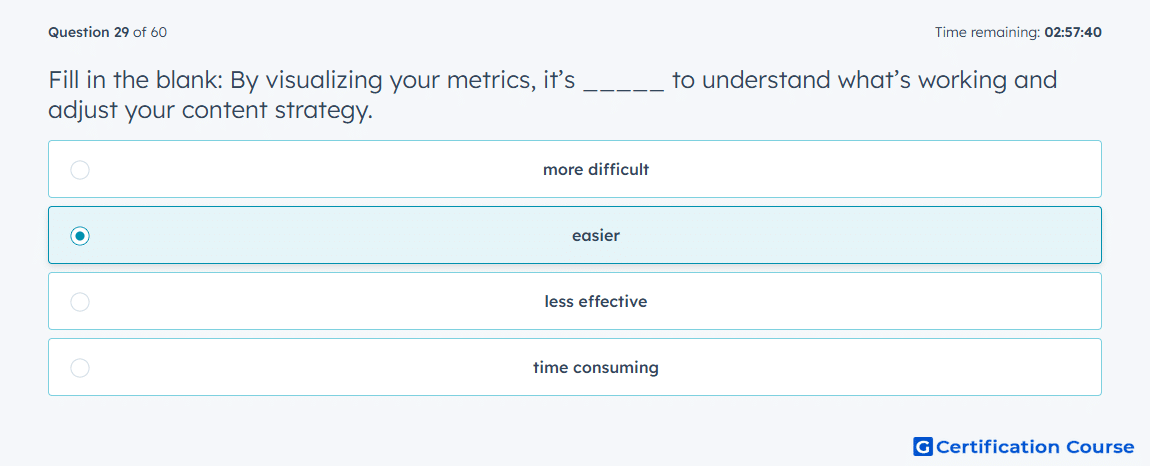Screen dimensions: 1150x466
Task: Click the blue G logo icon
Action: (923, 446)
